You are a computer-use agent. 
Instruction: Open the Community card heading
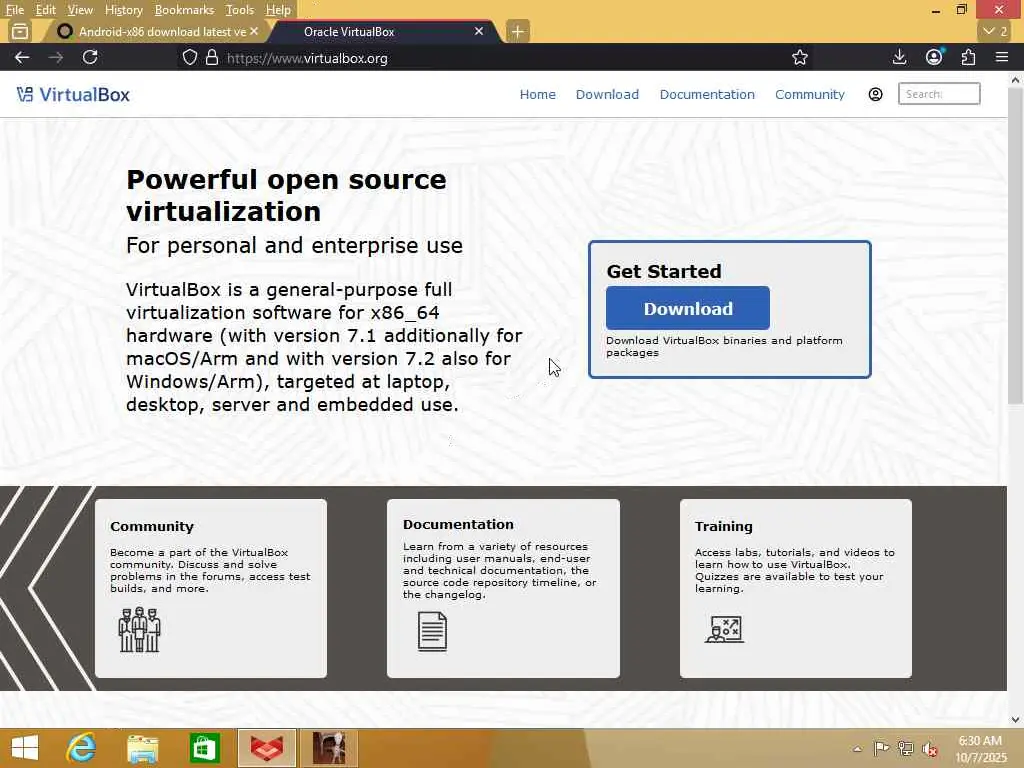[x=152, y=526]
